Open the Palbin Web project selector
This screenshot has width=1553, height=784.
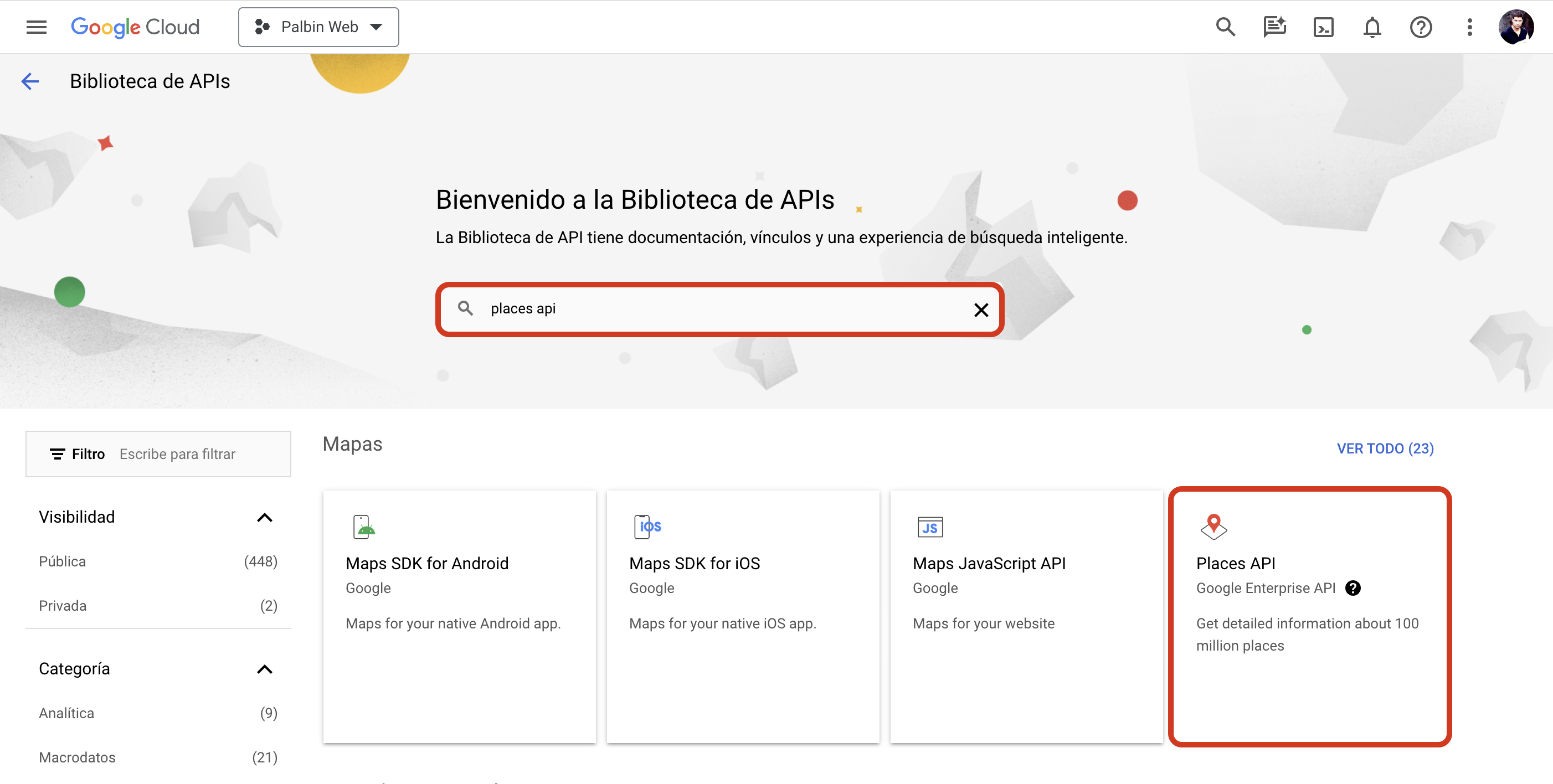click(318, 27)
